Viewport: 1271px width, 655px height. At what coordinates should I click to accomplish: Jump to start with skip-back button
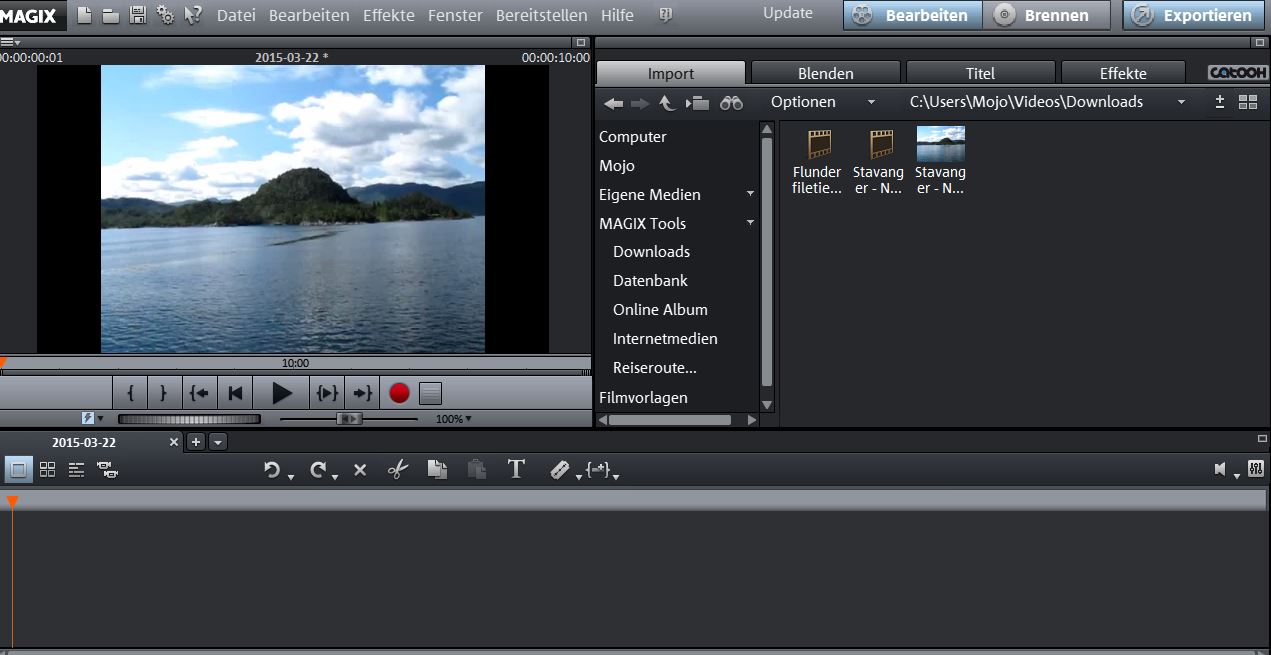[x=236, y=393]
